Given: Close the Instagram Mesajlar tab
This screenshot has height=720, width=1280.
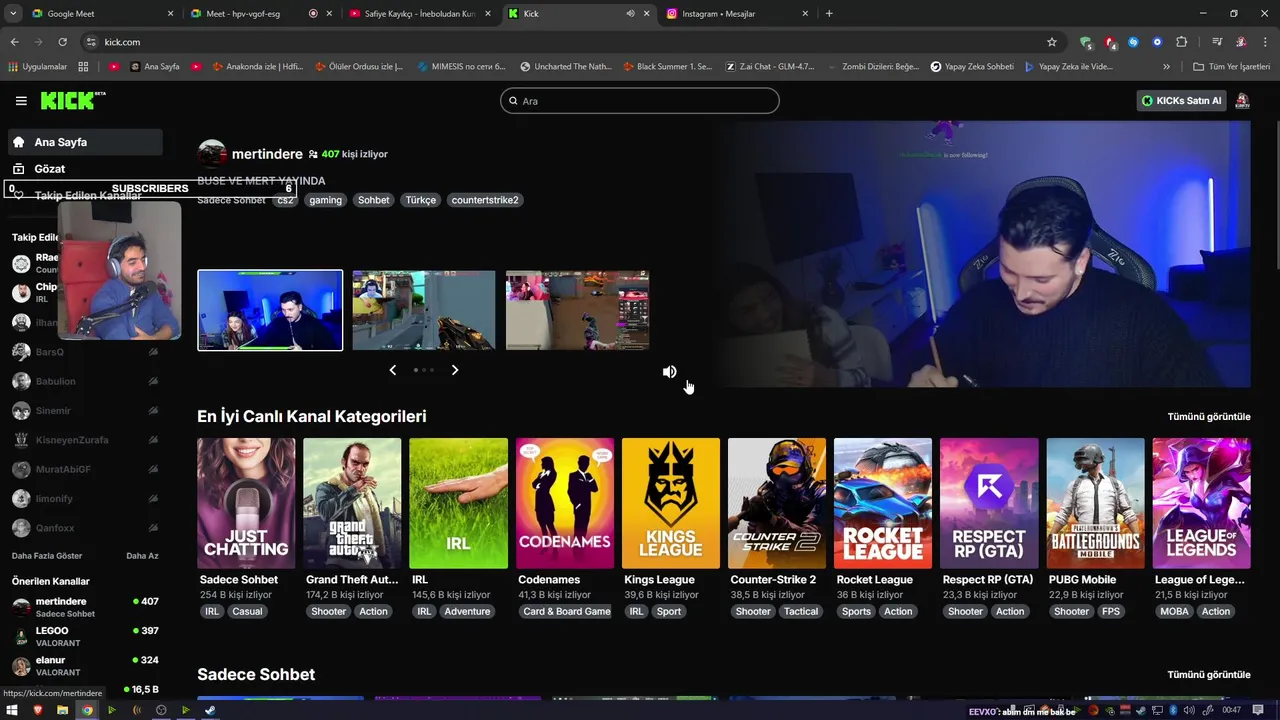Looking at the screenshot, I should [805, 14].
